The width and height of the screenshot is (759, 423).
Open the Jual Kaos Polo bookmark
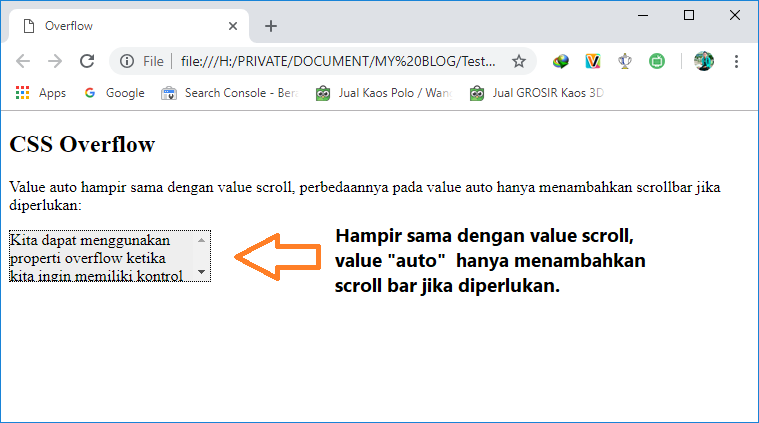point(384,93)
